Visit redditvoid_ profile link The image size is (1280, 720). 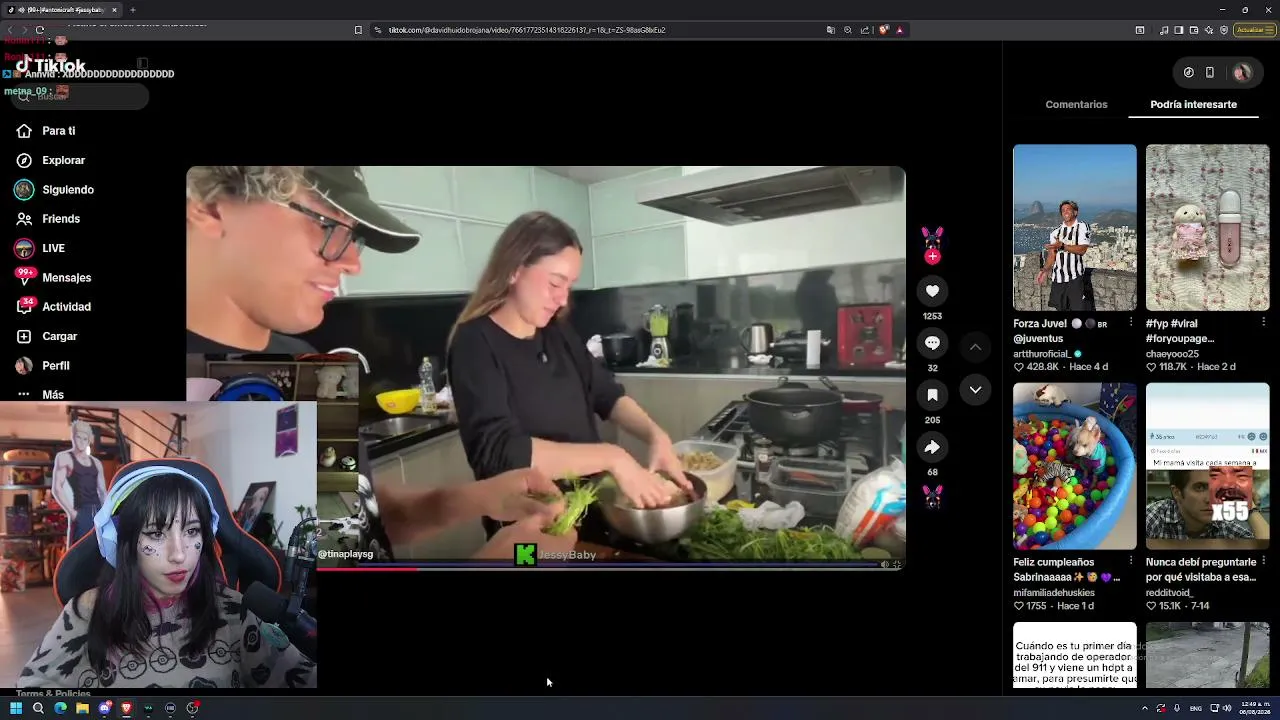pos(1170,592)
